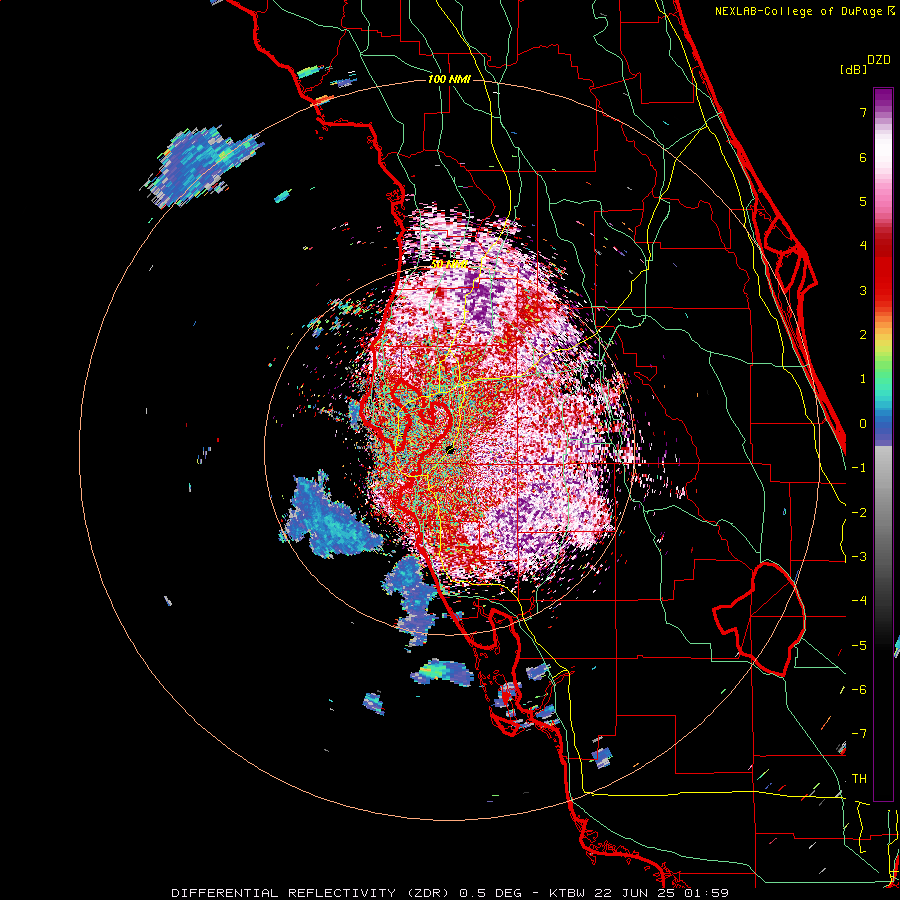Click the "5" value on the color scale
Viewport: 900px width, 900px height.
point(863,201)
